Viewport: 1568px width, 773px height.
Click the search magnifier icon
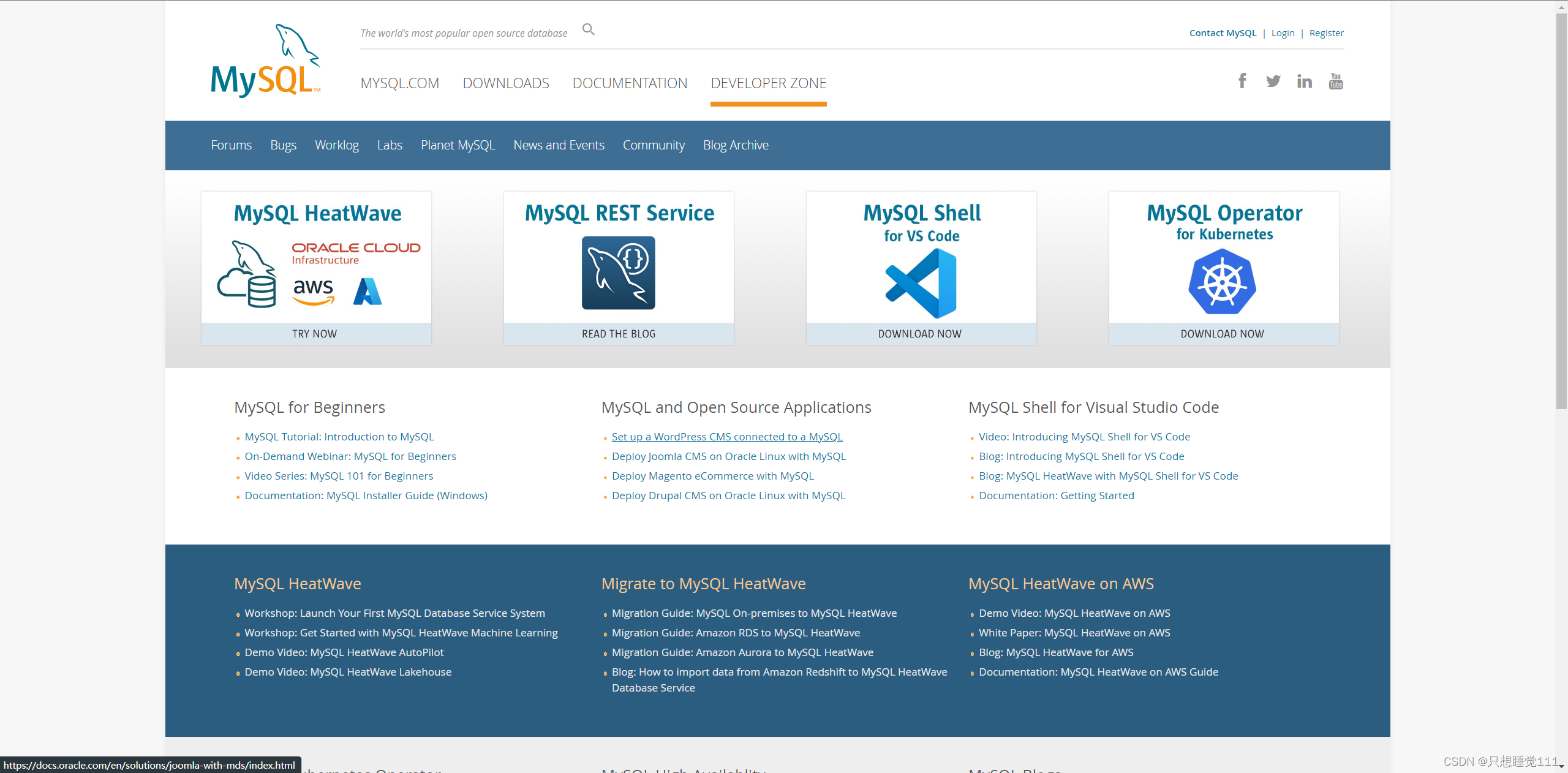tap(588, 29)
